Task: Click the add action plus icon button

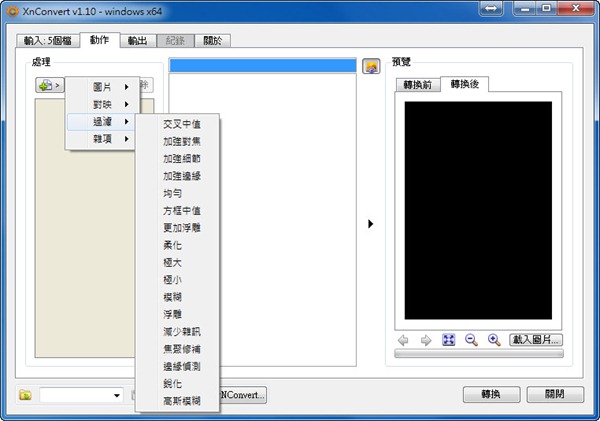Action: [50, 85]
